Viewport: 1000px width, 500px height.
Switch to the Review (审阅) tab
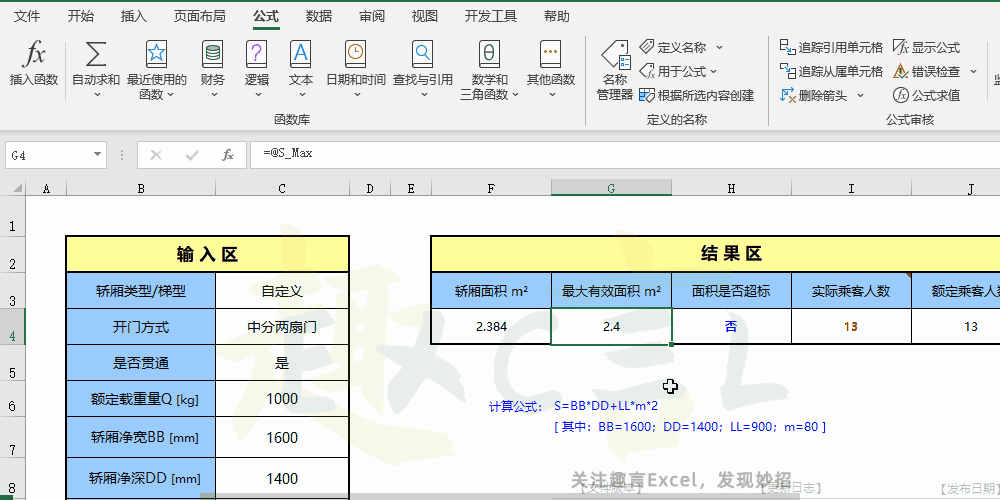(372, 17)
